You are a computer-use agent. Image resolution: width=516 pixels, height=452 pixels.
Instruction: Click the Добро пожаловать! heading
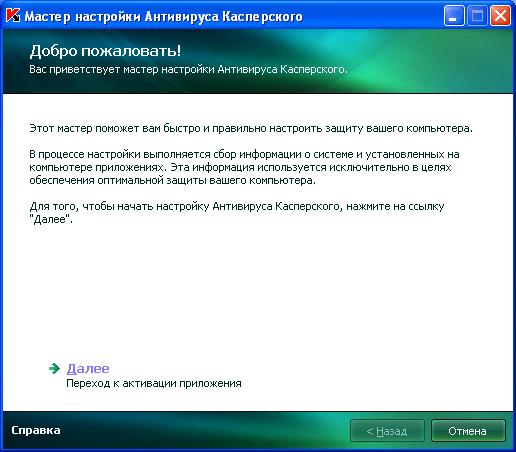pyautogui.click(x=105, y=51)
